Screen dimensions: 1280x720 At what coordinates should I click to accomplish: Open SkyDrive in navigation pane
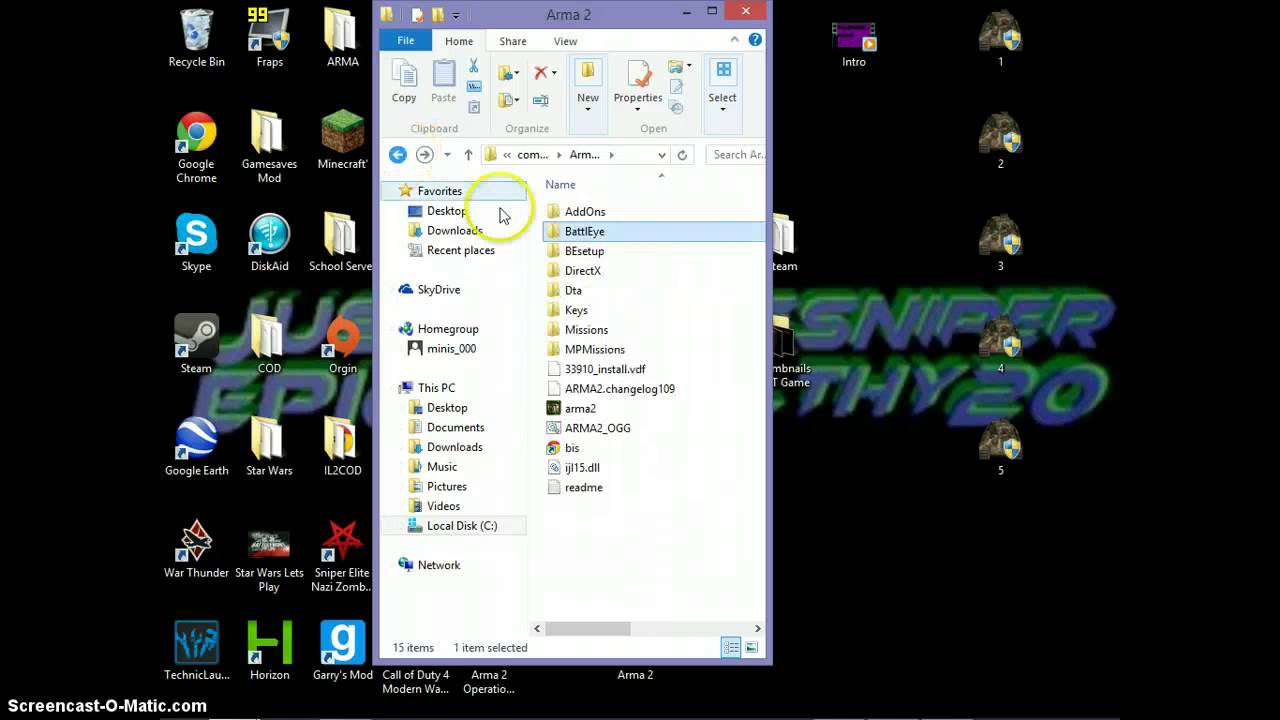[x=438, y=290]
